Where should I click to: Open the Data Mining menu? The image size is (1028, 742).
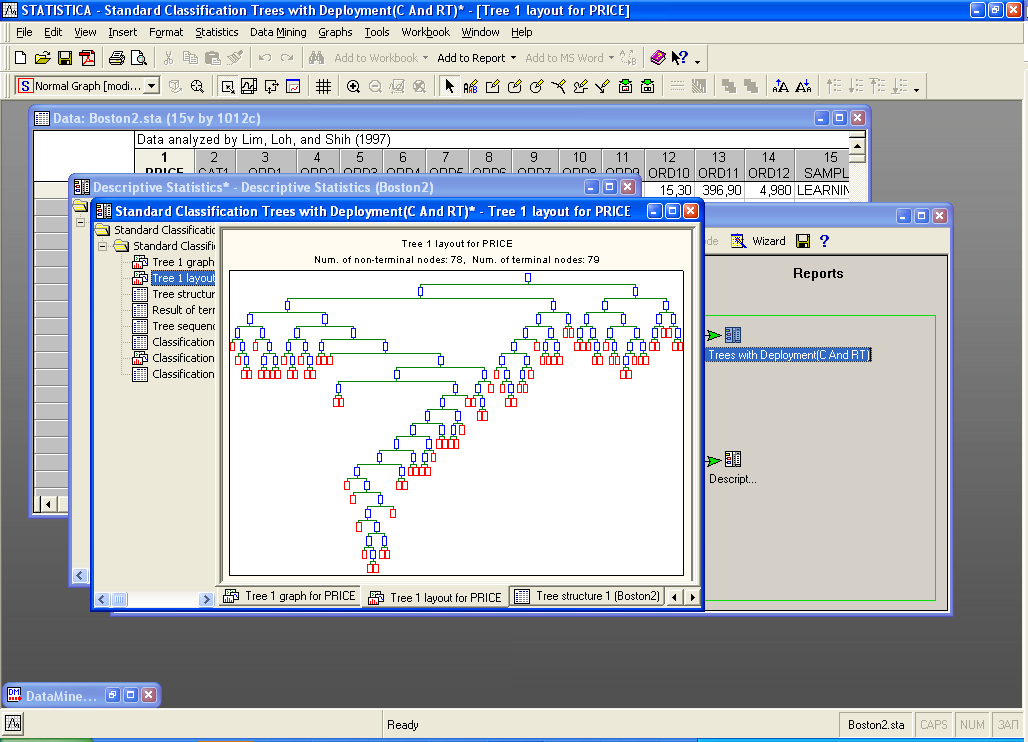pos(278,32)
